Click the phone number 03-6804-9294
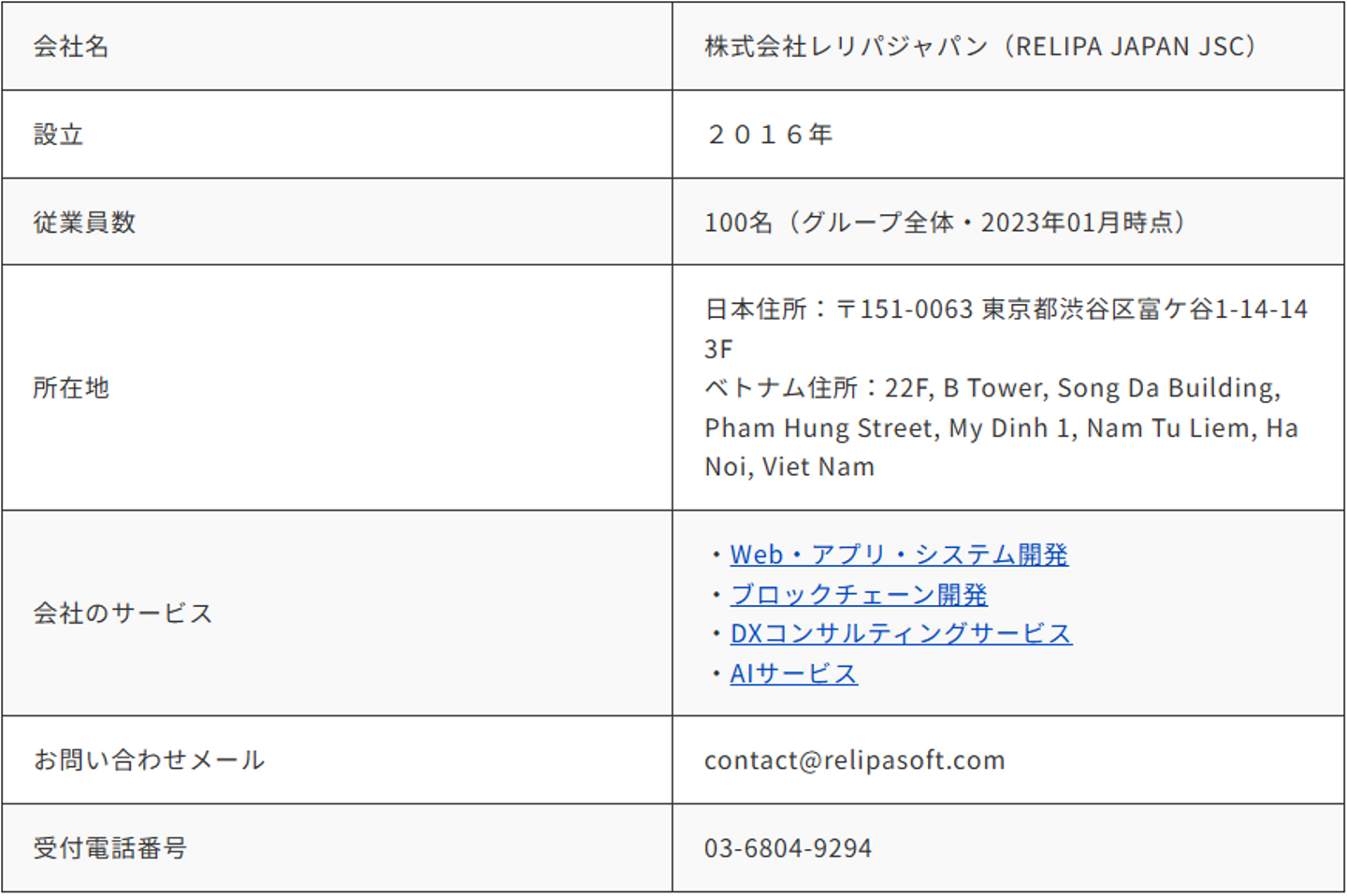The width and height of the screenshot is (1347, 896). (x=788, y=848)
